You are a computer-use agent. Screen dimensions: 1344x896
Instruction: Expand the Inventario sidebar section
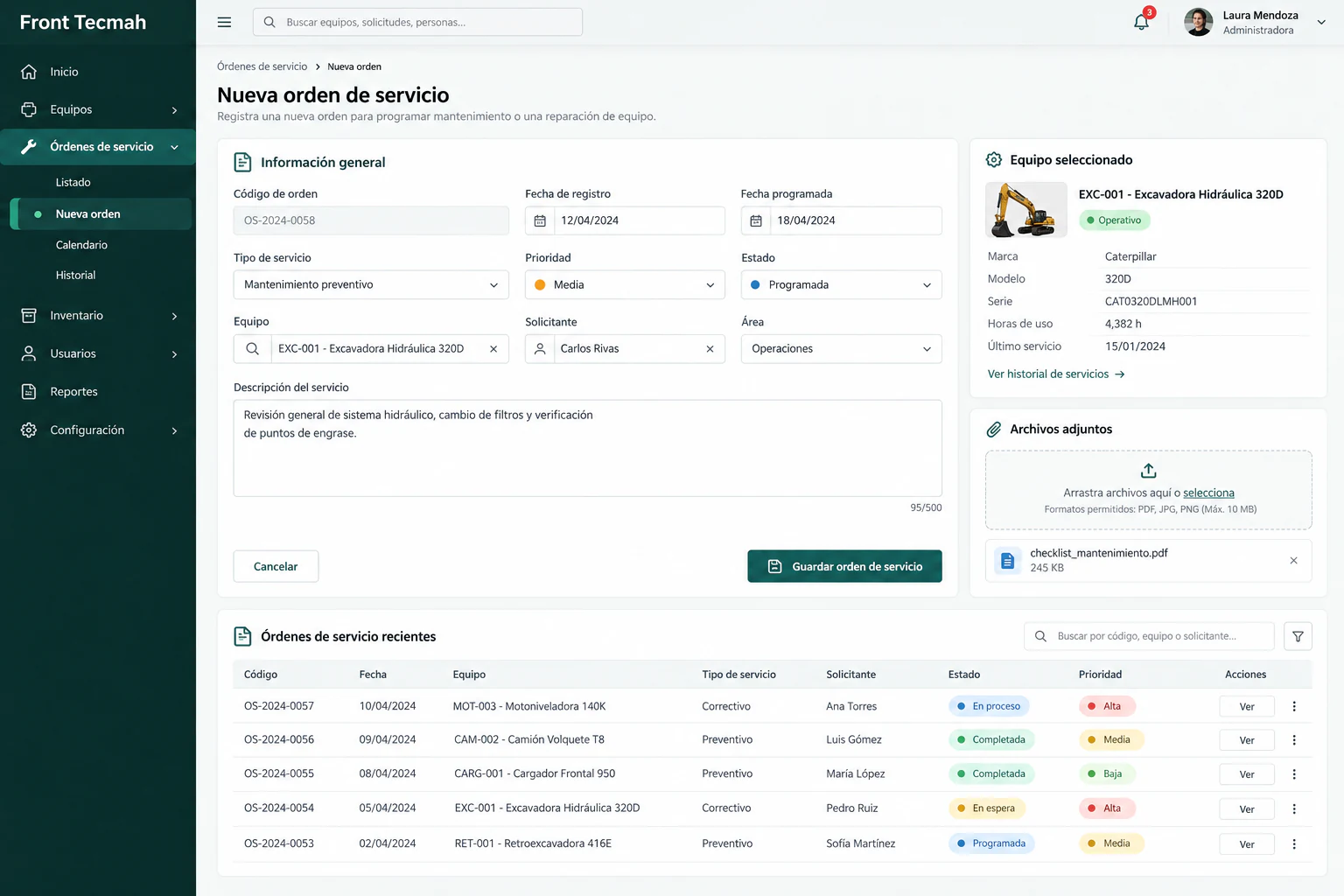(98, 315)
